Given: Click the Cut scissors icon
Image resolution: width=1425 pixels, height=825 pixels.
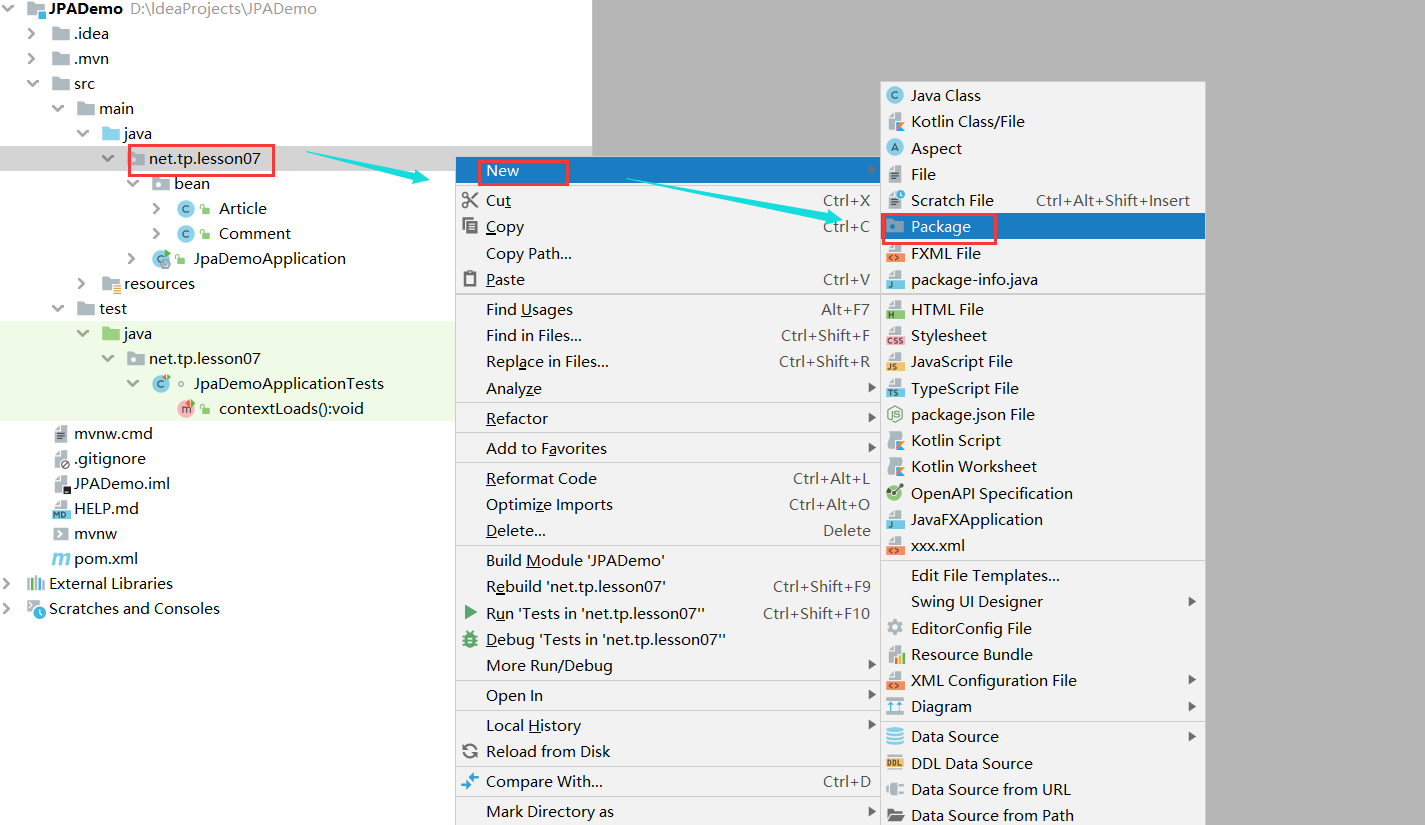Looking at the screenshot, I should point(470,200).
